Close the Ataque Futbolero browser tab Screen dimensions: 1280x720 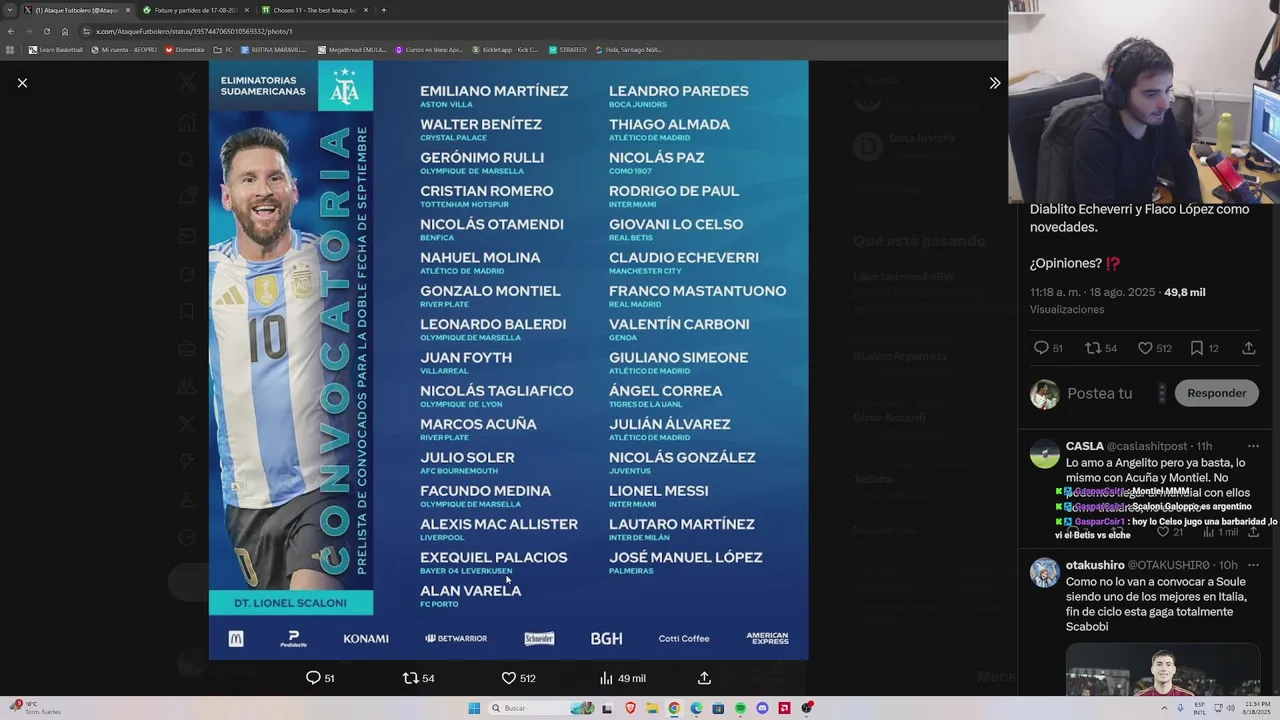pyautogui.click(x=127, y=10)
